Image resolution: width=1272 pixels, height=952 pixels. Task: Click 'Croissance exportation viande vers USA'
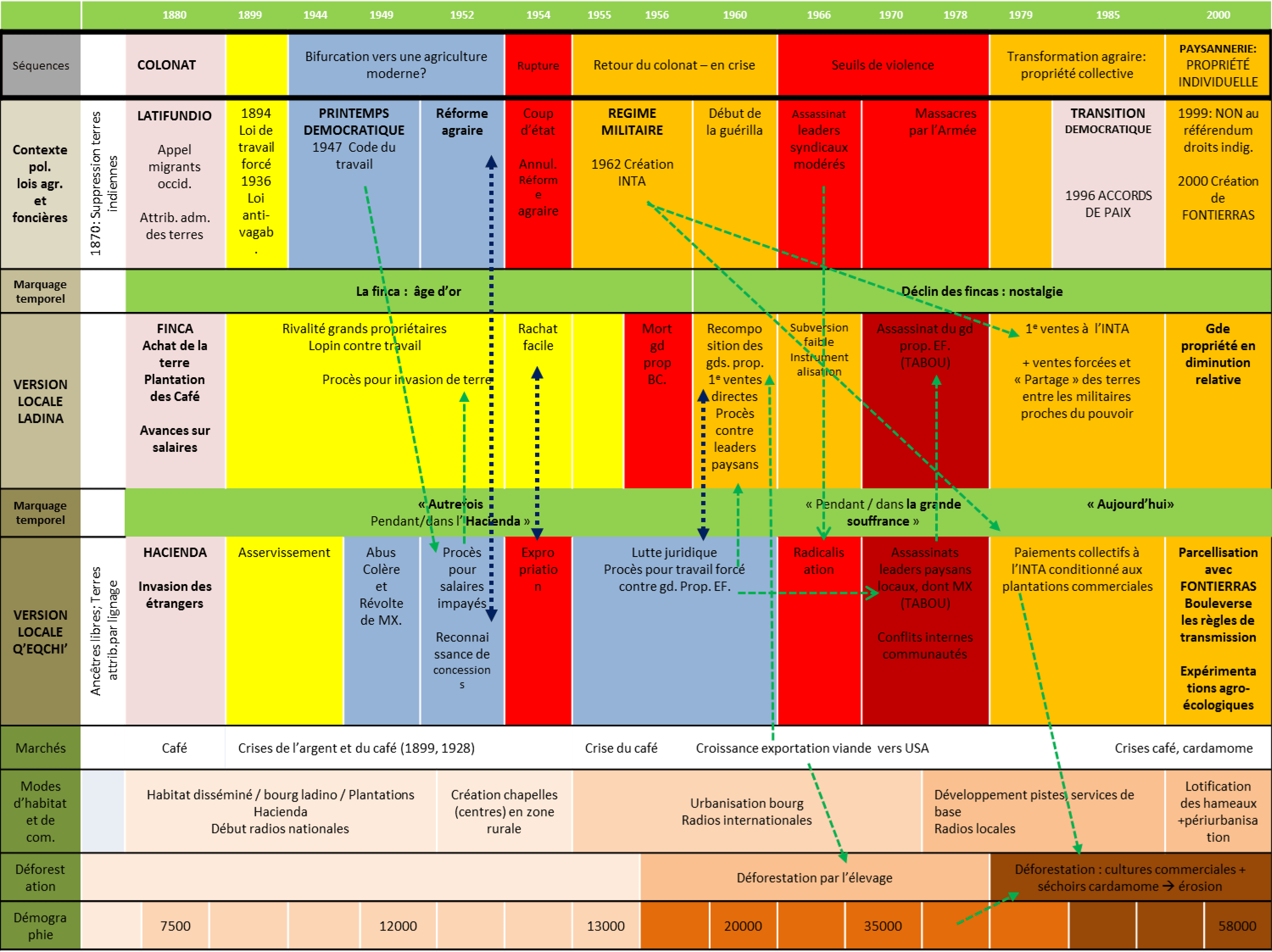[x=812, y=748]
